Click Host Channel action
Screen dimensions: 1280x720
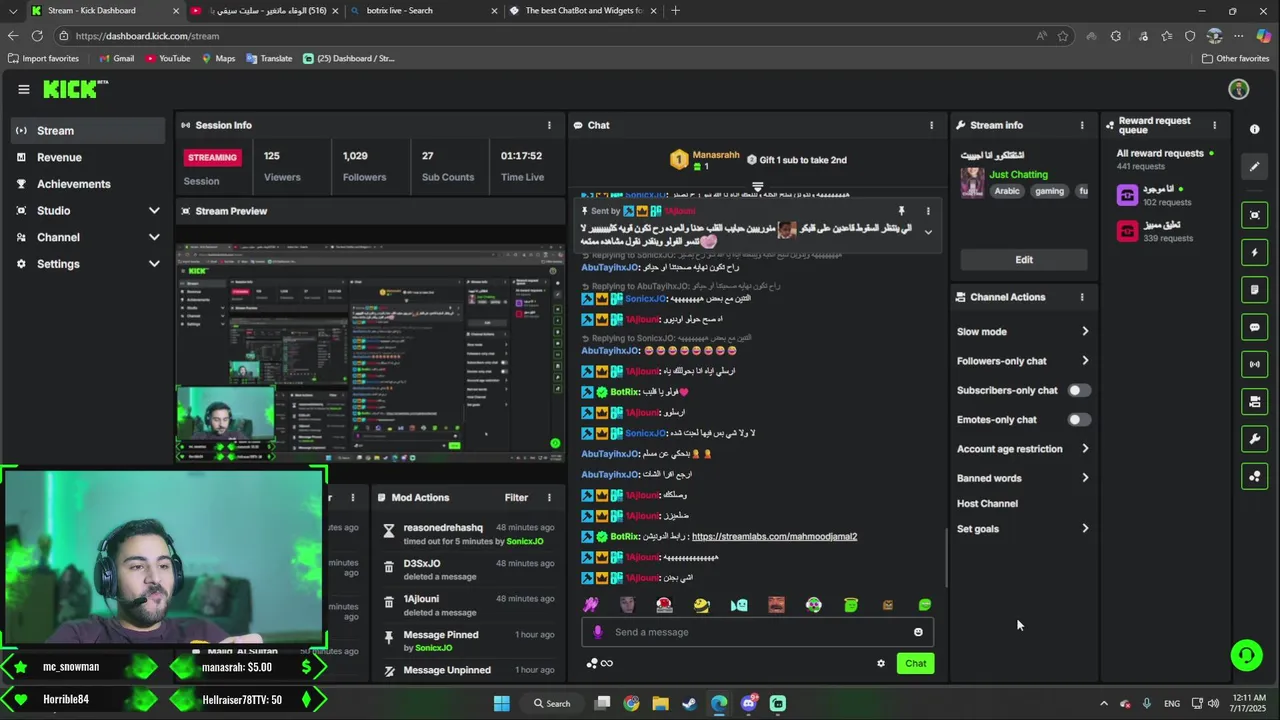click(x=987, y=504)
